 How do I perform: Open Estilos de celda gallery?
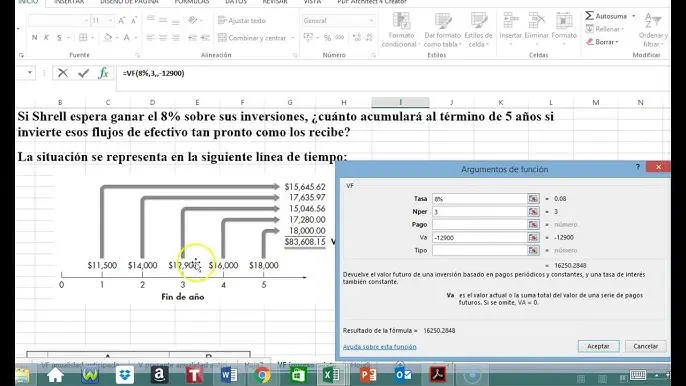tap(478, 30)
